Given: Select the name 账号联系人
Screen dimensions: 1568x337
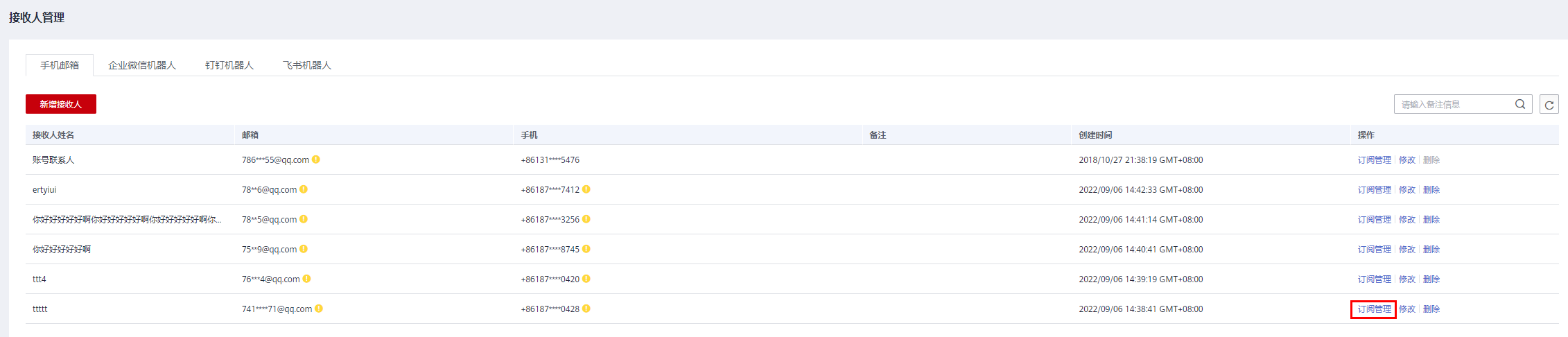Looking at the screenshot, I should [x=53, y=160].
